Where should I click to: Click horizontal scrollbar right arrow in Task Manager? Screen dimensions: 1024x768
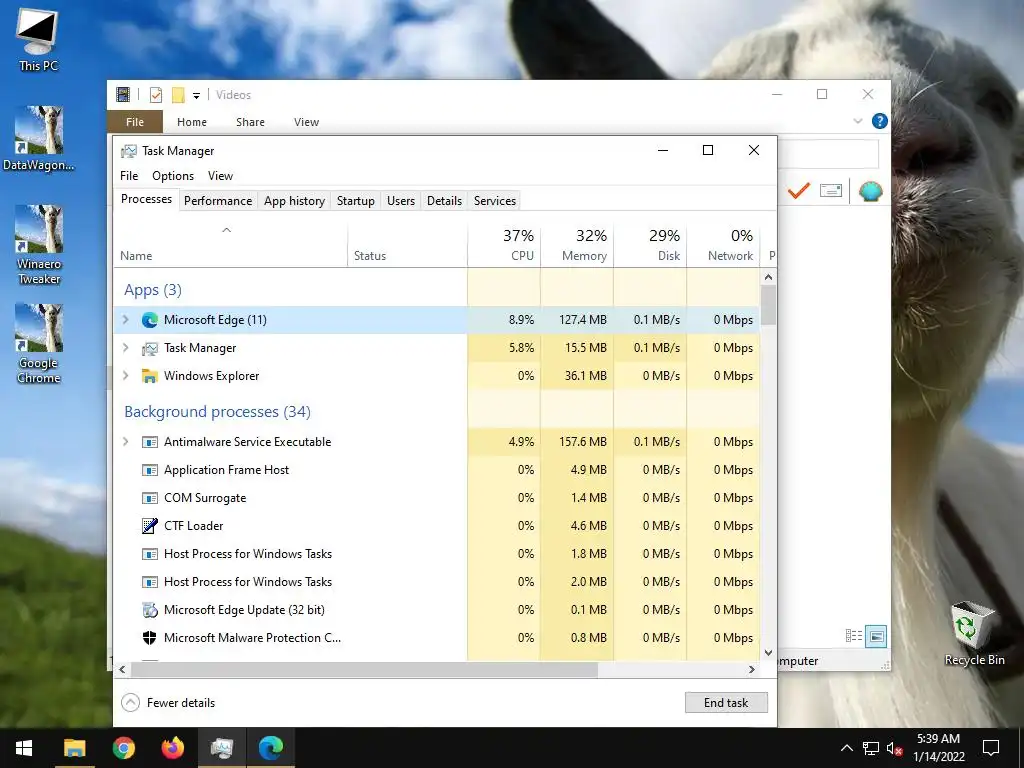[x=752, y=669]
